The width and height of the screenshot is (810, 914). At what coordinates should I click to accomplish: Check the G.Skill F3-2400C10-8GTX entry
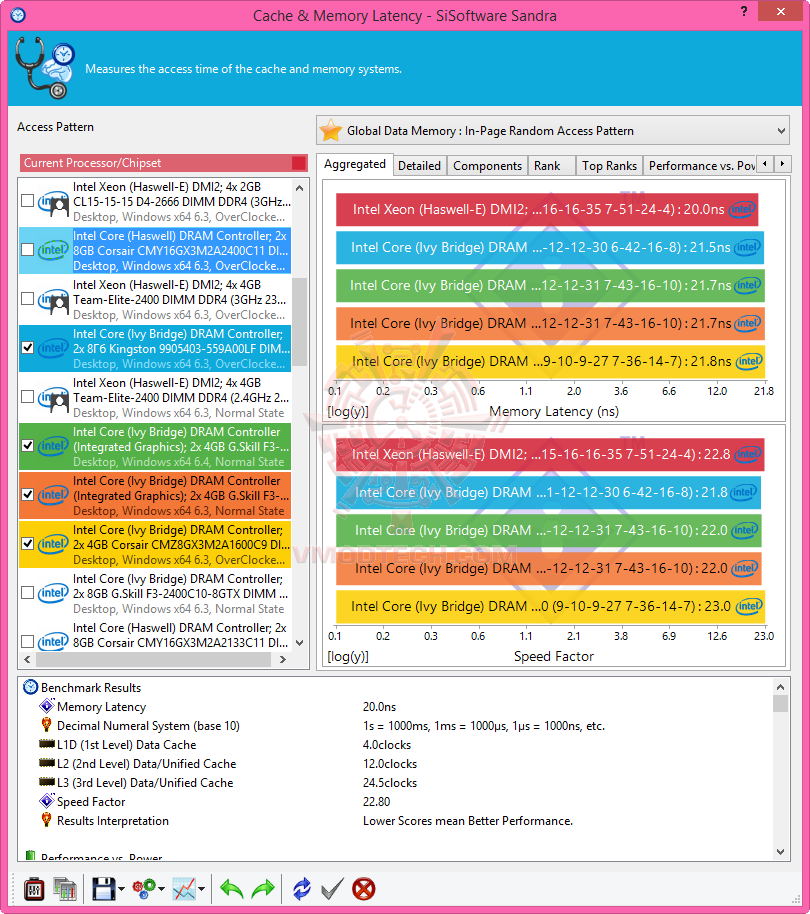[27, 593]
